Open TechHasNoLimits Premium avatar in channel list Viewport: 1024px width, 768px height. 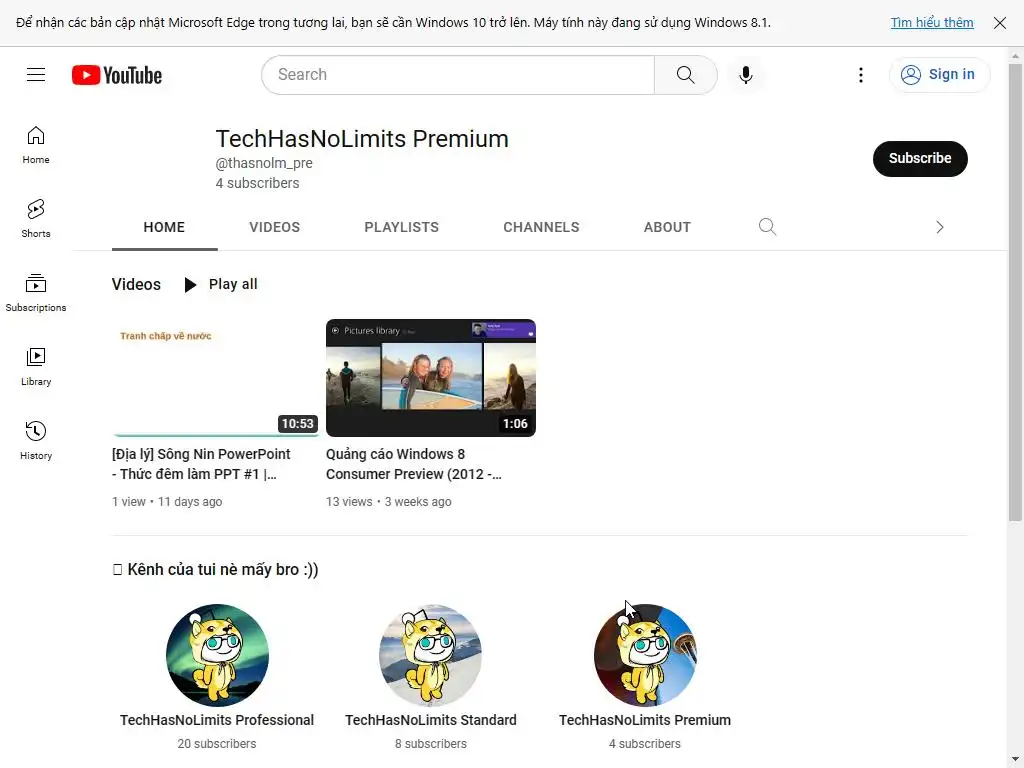[645, 655]
